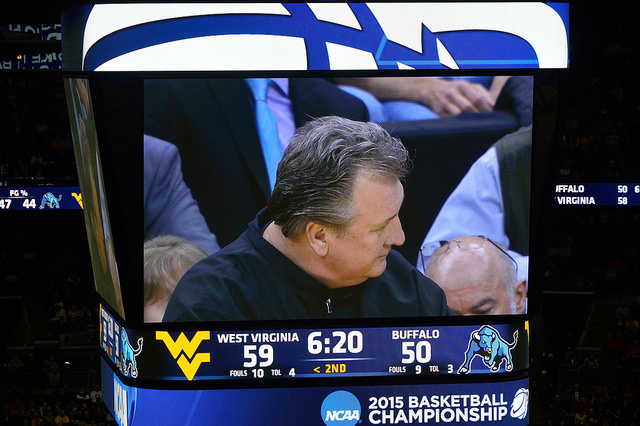Click the yellow possession arrow next to 2ND
This screenshot has width=640, height=426.
[x=317, y=369]
